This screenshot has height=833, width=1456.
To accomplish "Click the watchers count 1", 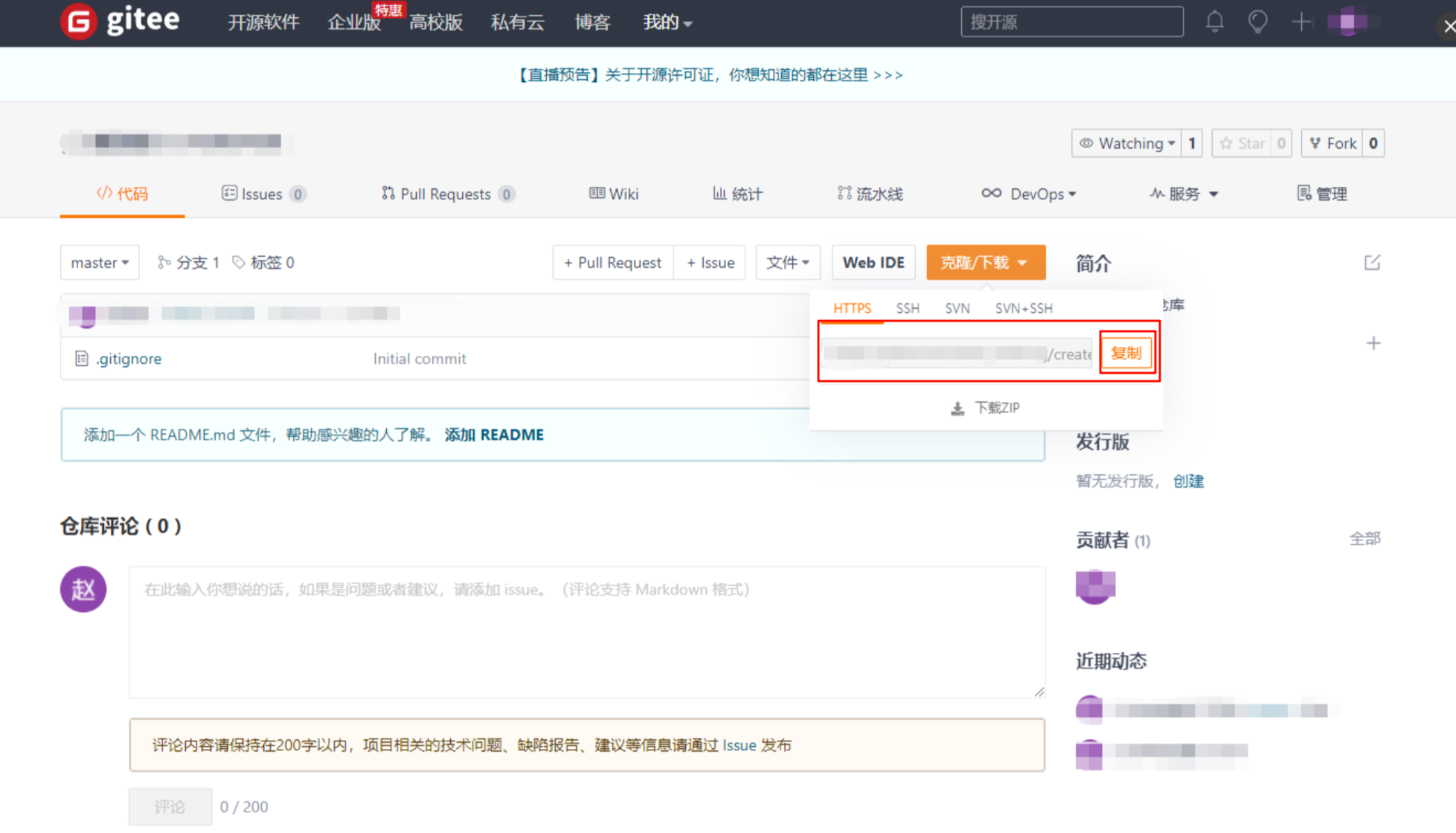I will (x=1192, y=143).
